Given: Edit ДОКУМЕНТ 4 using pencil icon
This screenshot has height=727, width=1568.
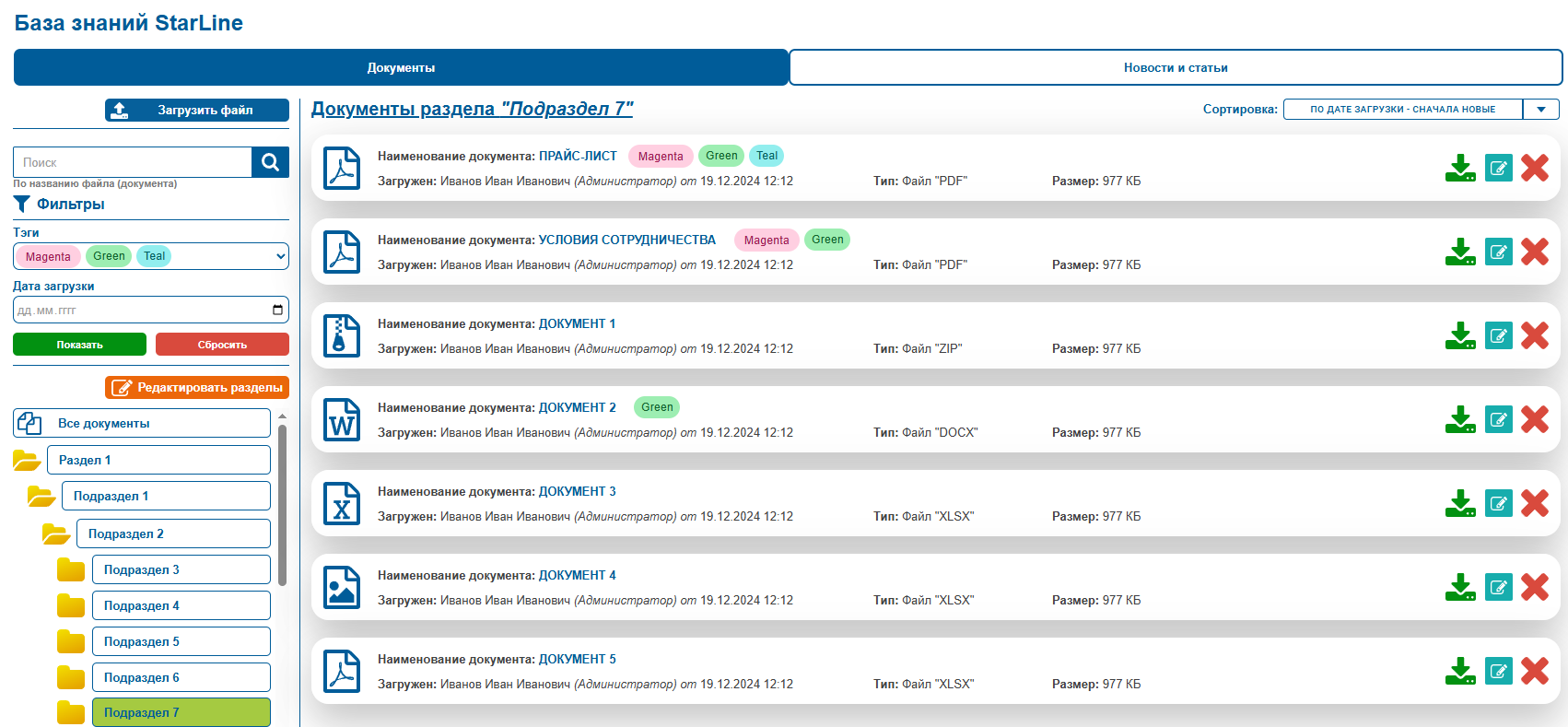Looking at the screenshot, I should click(1499, 587).
